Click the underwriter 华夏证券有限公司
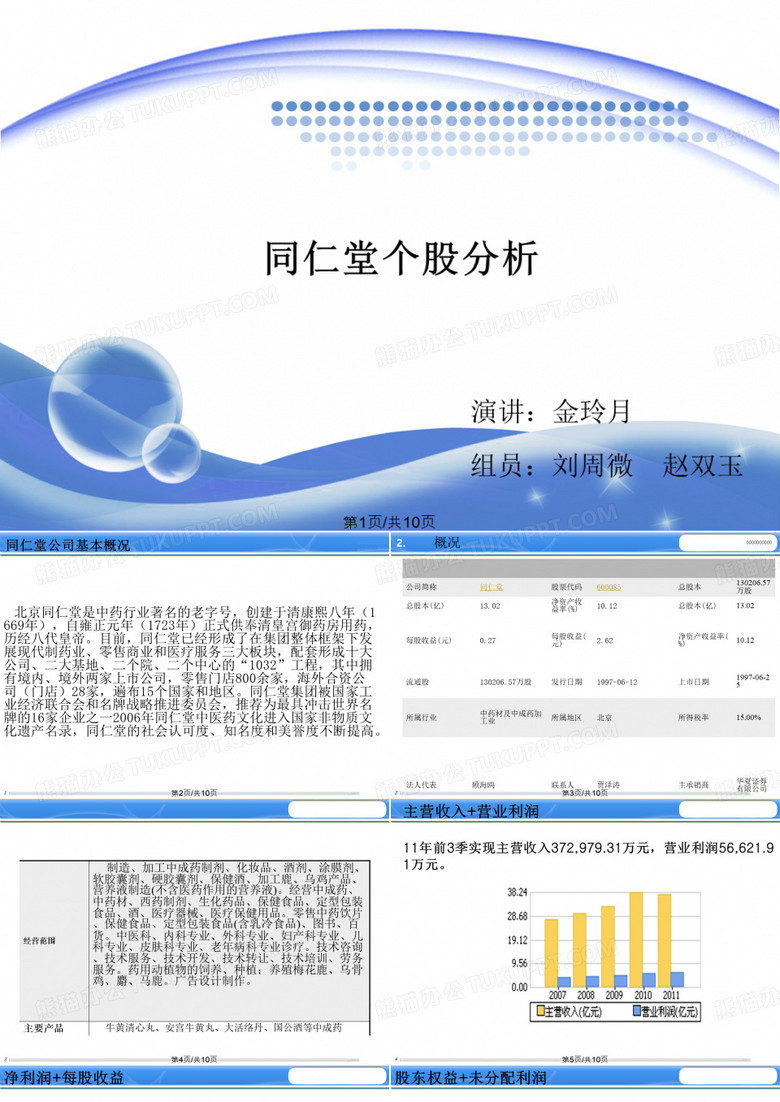Image resolution: width=780 pixels, height=1102 pixels. pos(752,784)
